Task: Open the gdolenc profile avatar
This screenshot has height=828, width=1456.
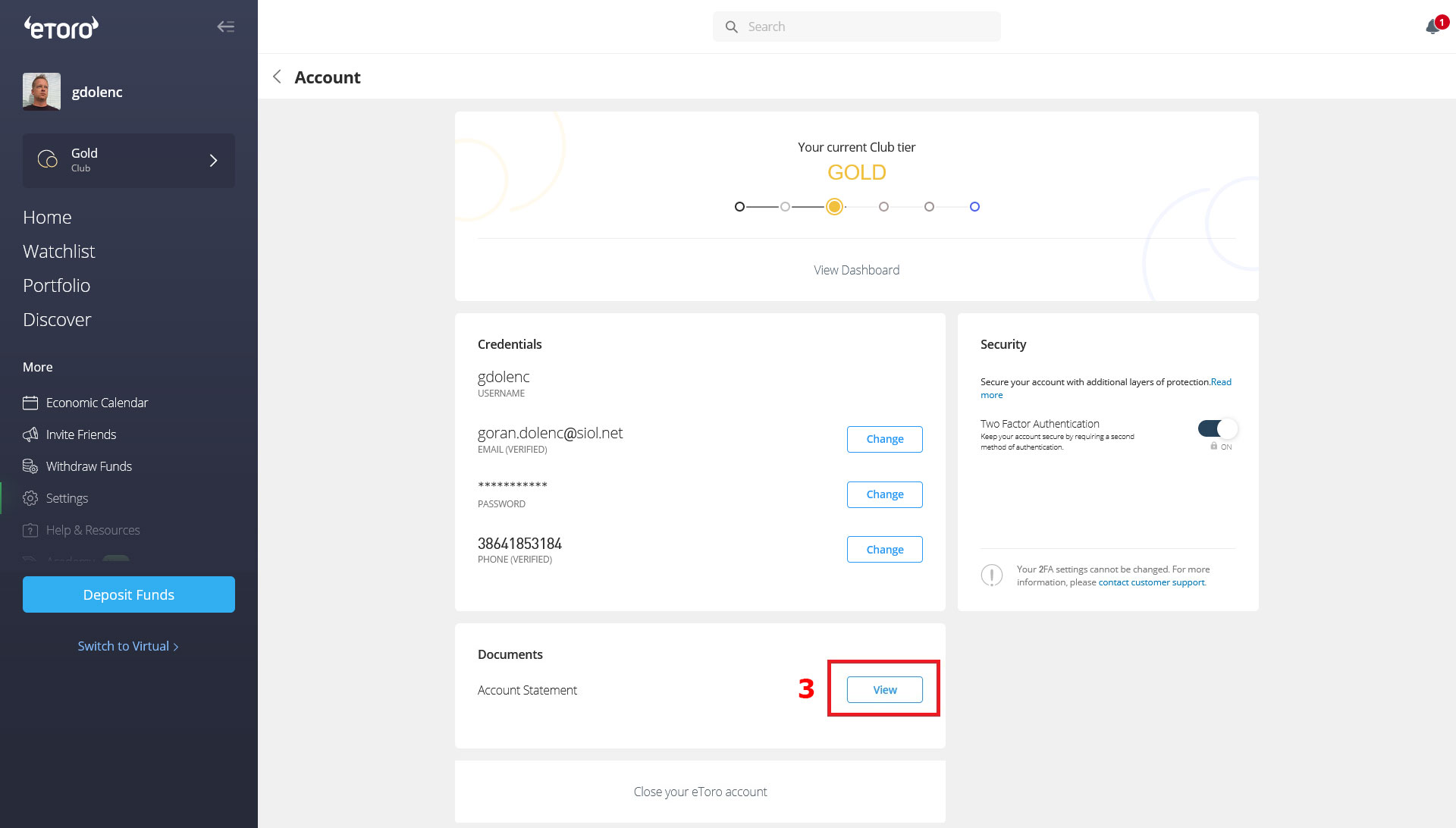Action: (42, 92)
